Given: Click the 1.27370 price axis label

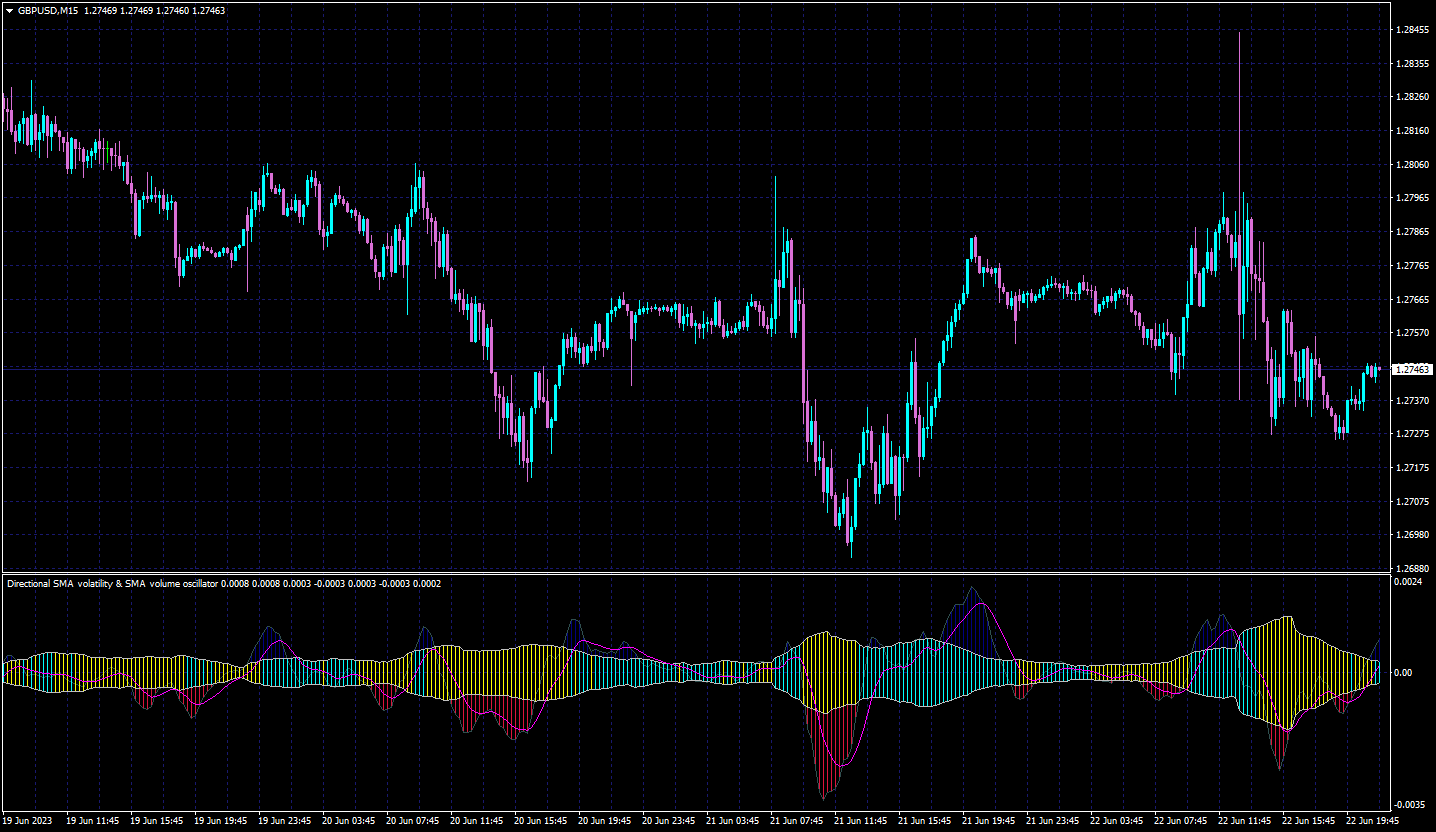Looking at the screenshot, I should 1412,401.
